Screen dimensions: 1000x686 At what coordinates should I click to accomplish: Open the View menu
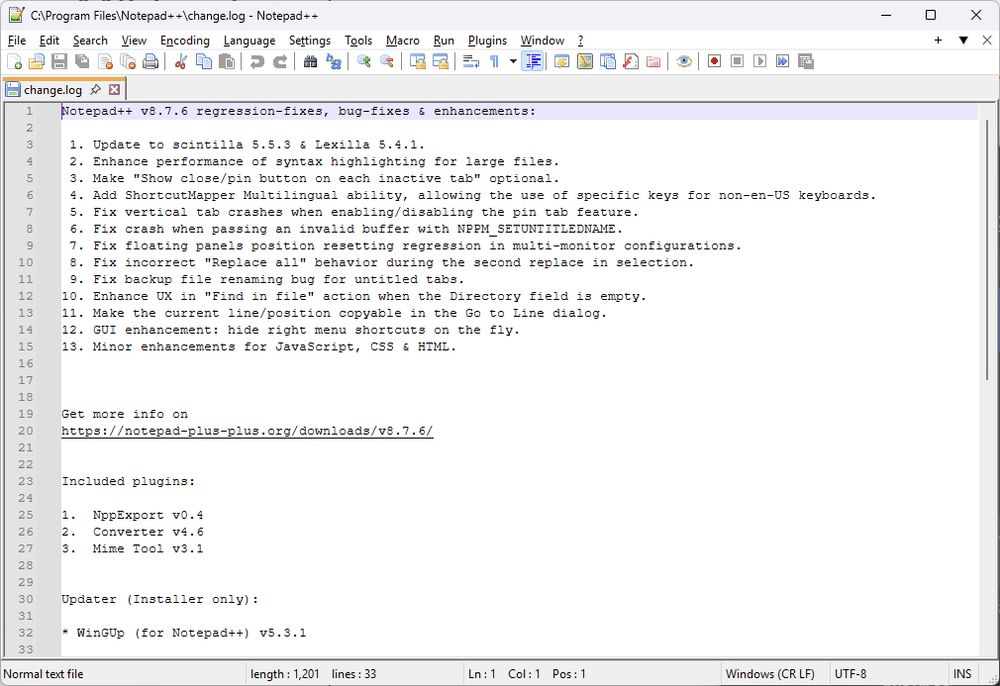[x=133, y=40]
